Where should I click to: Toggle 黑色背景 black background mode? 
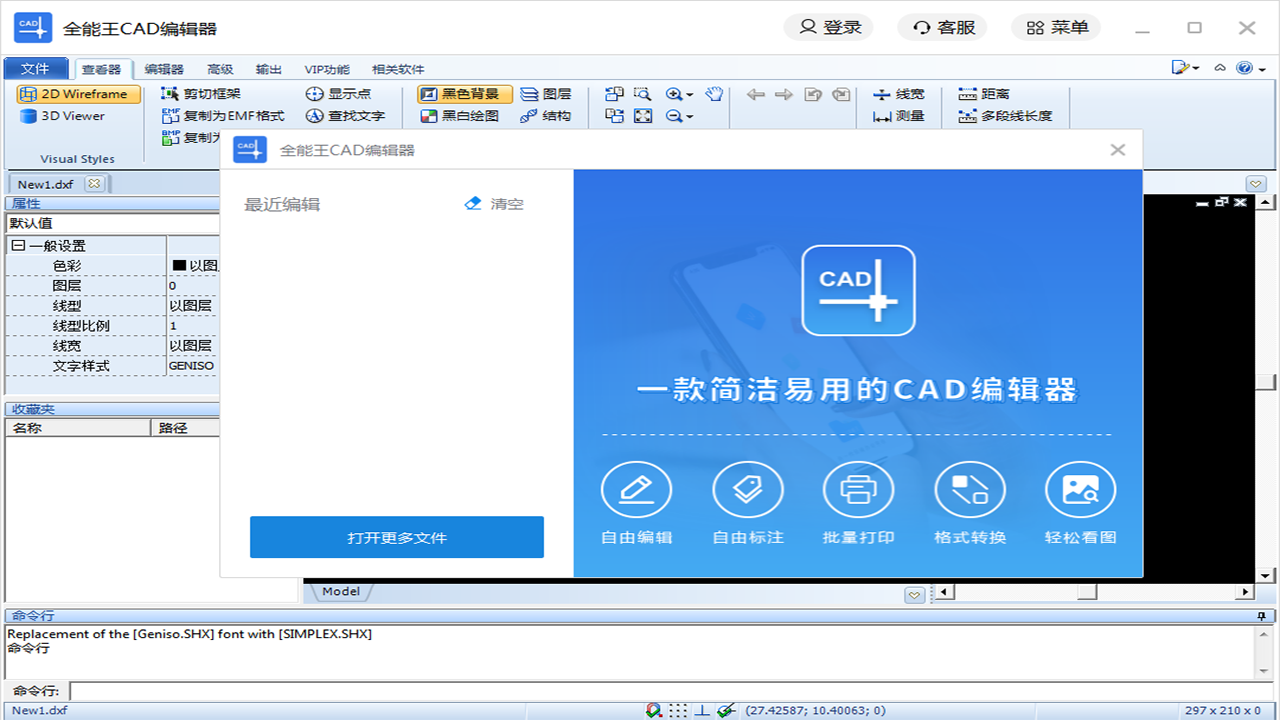[x=464, y=94]
